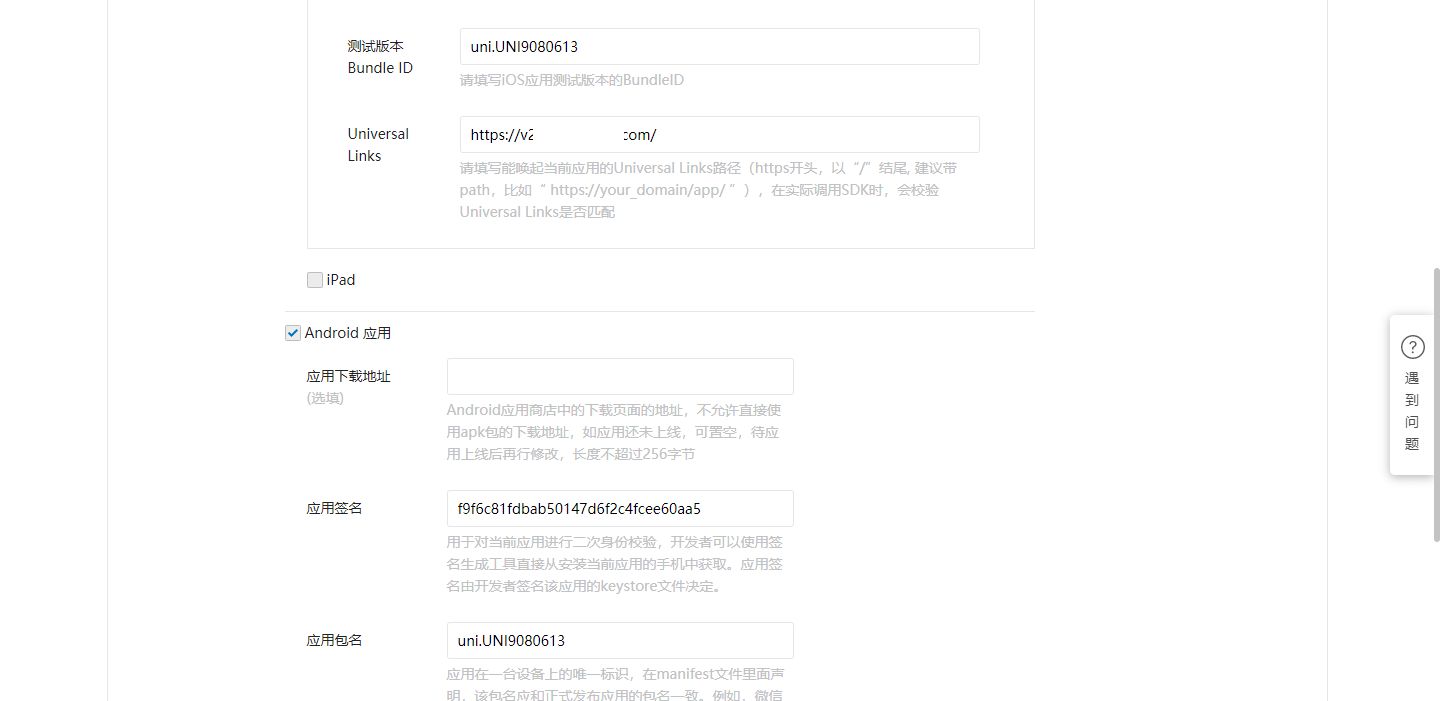This screenshot has width=1440, height=701.
Task: Check the iPad checkbox
Action: point(315,280)
